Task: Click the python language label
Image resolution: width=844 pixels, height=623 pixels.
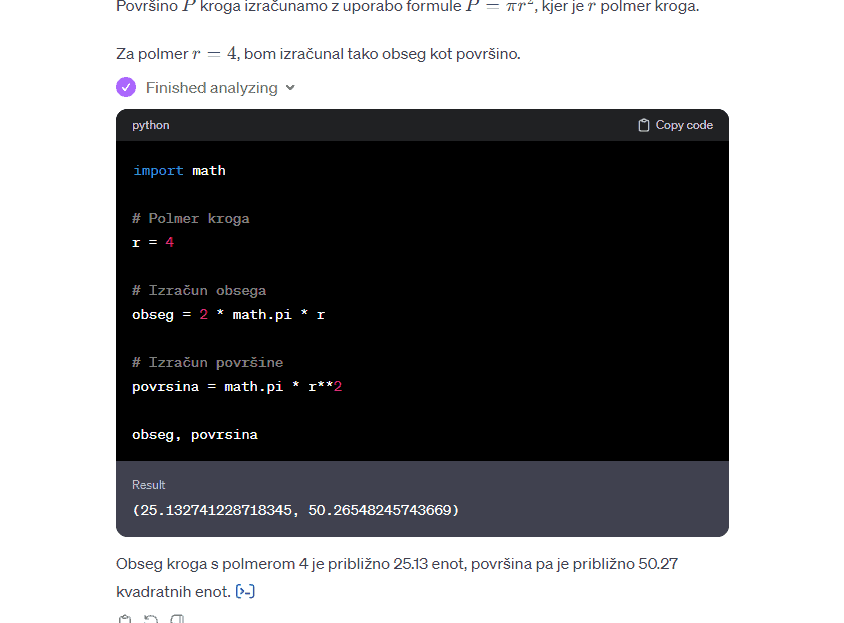Action: (151, 125)
